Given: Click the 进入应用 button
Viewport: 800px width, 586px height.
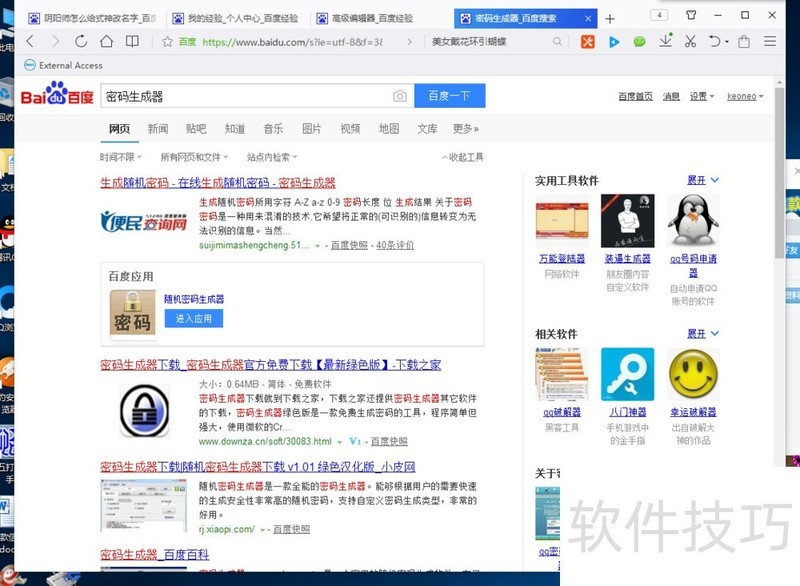Looking at the screenshot, I should tap(193, 319).
